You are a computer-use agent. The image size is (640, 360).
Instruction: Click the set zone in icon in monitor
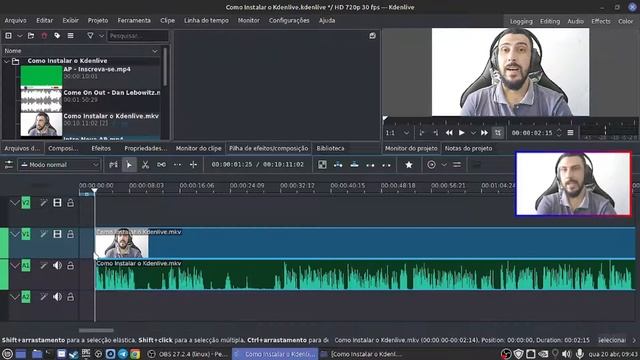click(422, 133)
